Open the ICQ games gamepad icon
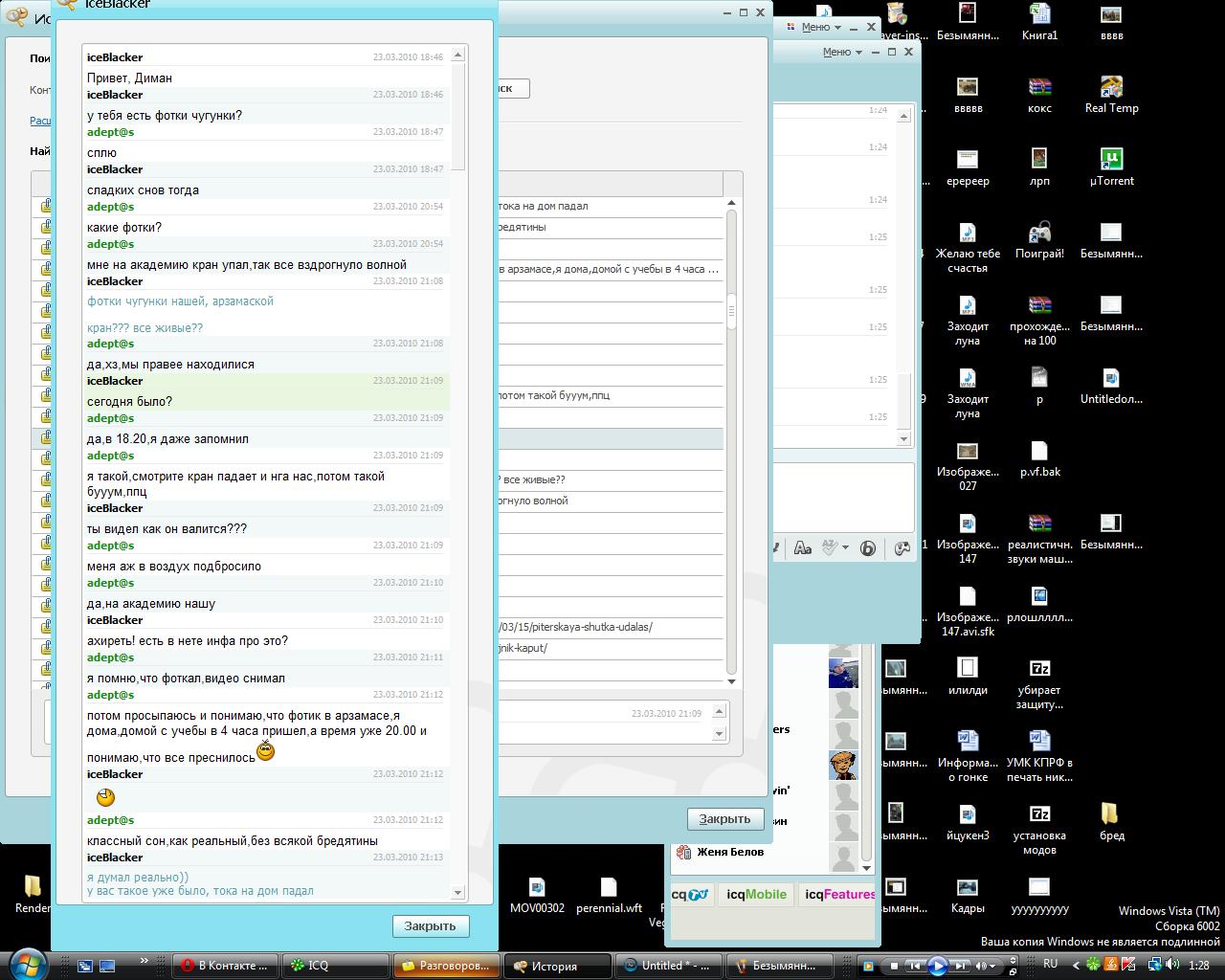 pyautogui.click(x=902, y=548)
